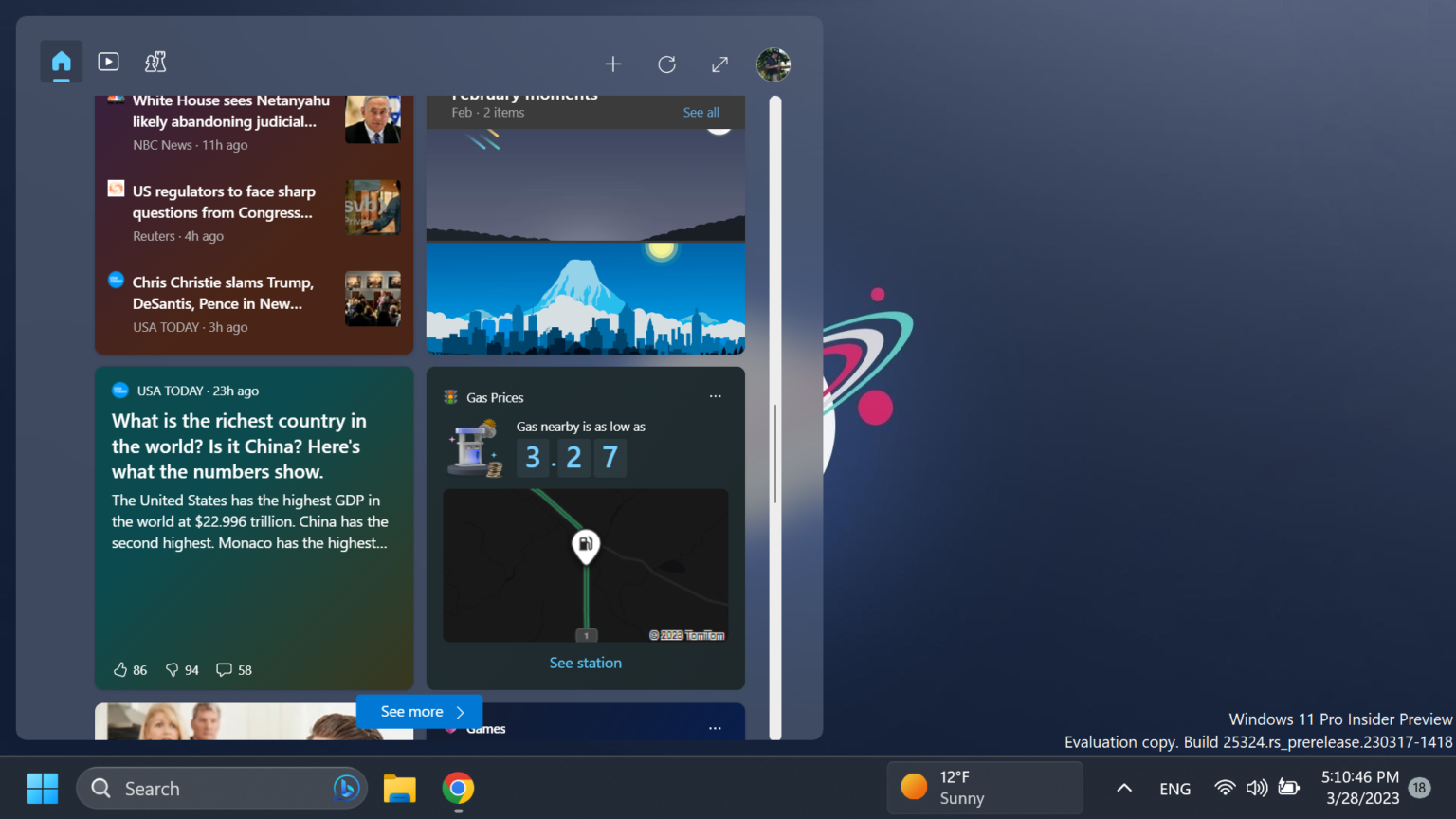Open the weather widget showing 12°F Sunny
This screenshot has width=1456, height=819.
983,788
